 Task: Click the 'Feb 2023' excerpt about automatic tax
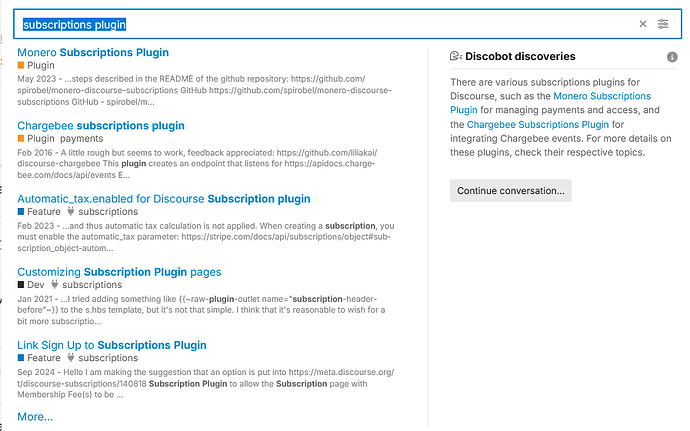click(206, 237)
